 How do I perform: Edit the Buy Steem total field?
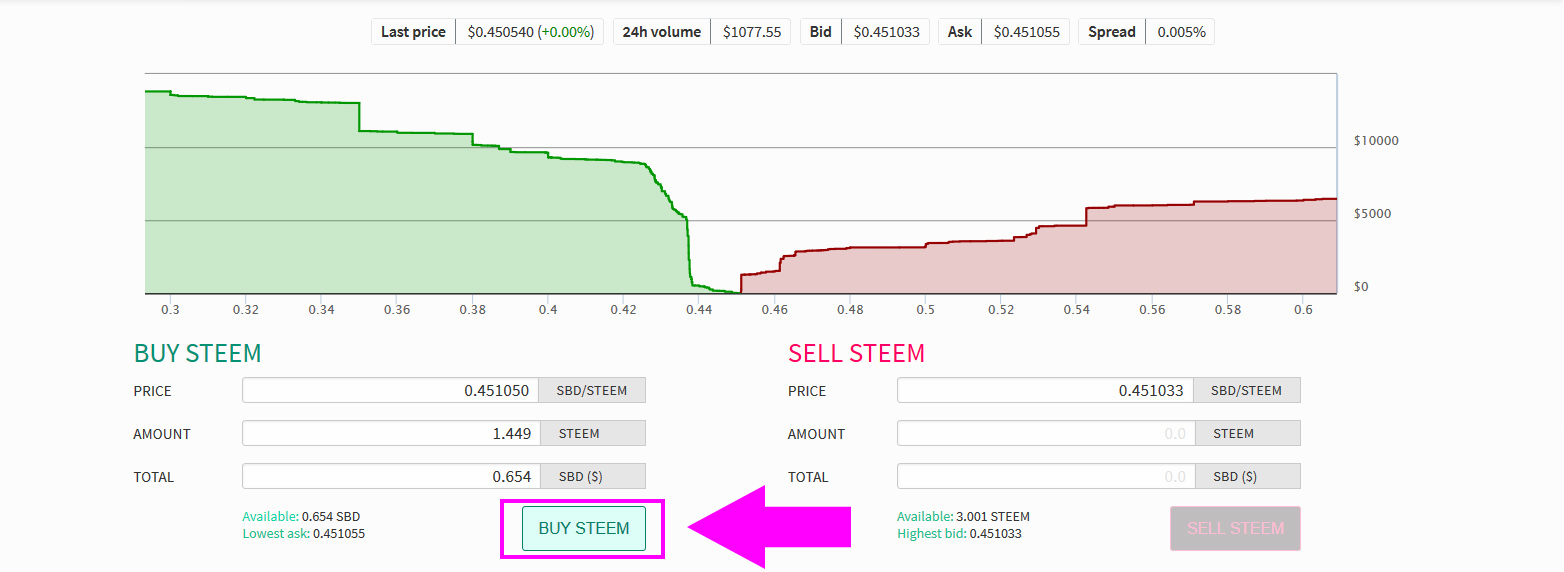click(x=391, y=476)
